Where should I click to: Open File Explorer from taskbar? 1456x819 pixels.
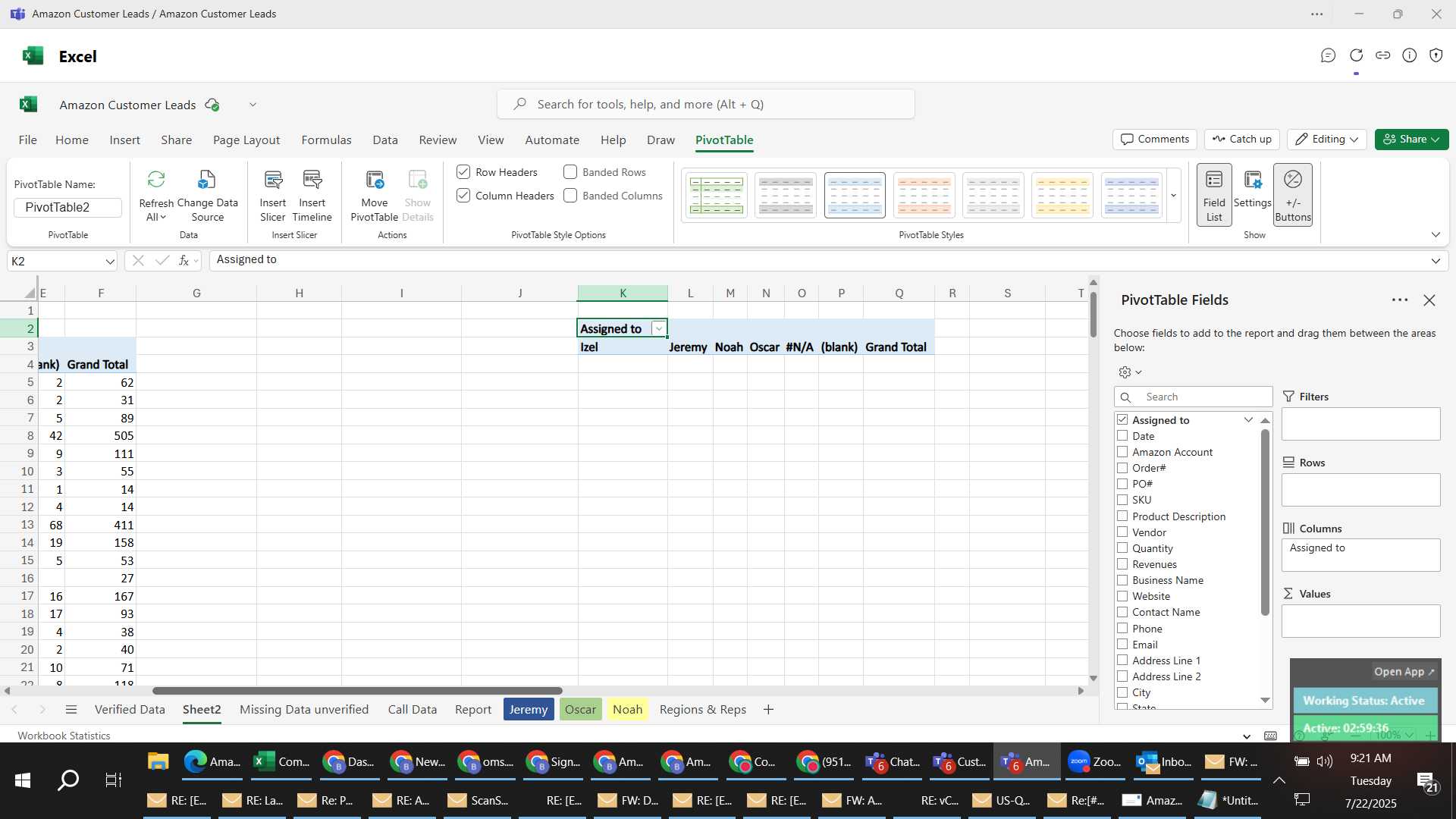[158, 761]
